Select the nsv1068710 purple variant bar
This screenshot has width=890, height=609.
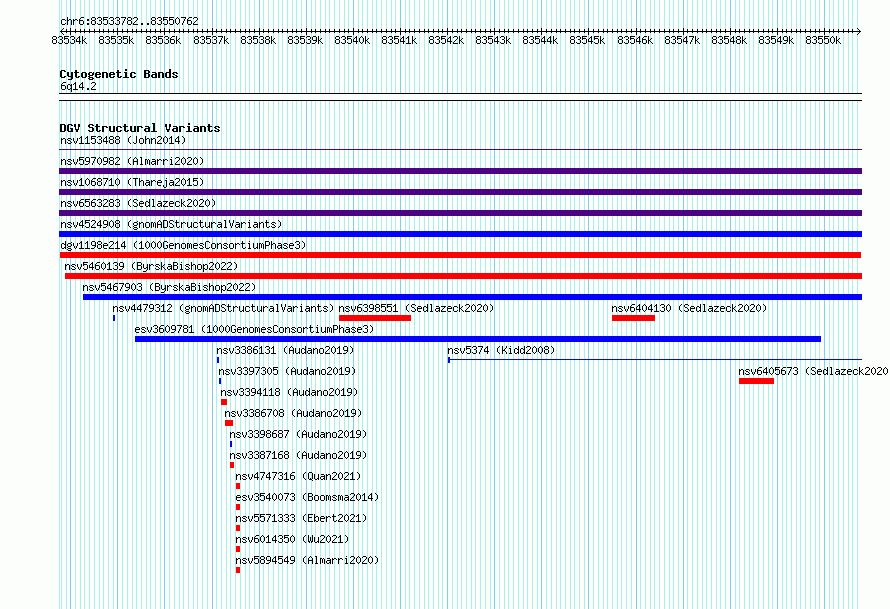point(460,192)
